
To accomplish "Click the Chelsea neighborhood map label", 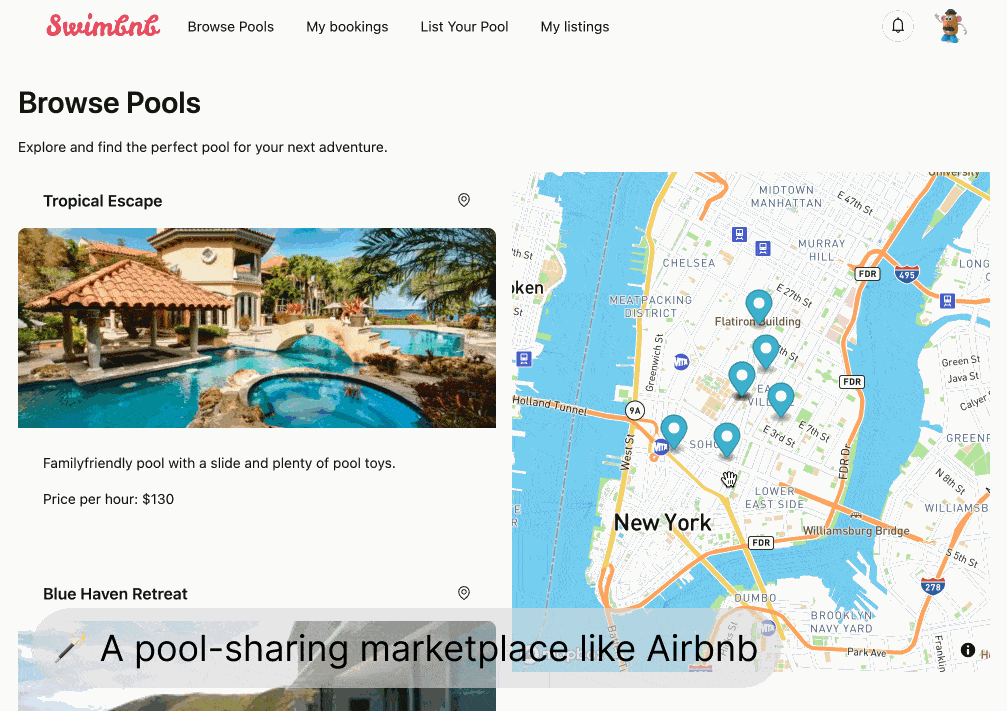I will tap(689, 263).
